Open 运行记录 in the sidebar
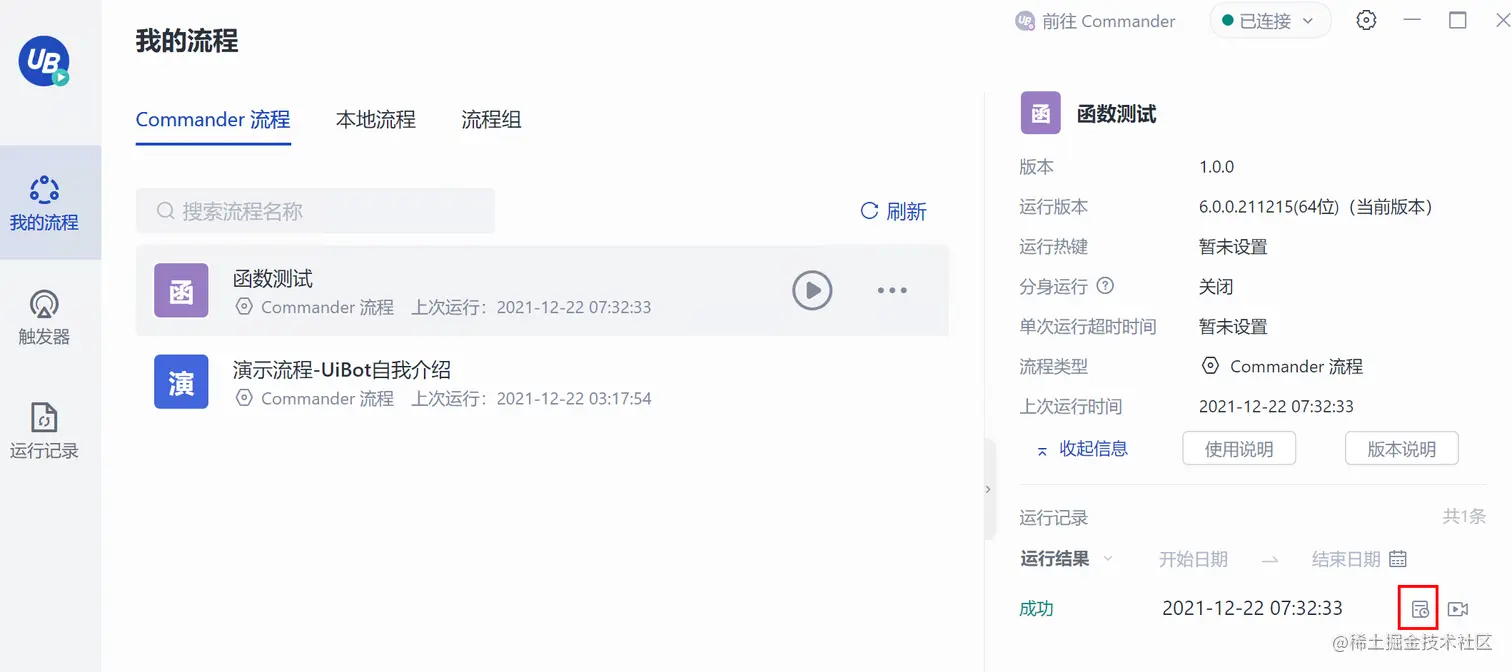 pos(44,431)
